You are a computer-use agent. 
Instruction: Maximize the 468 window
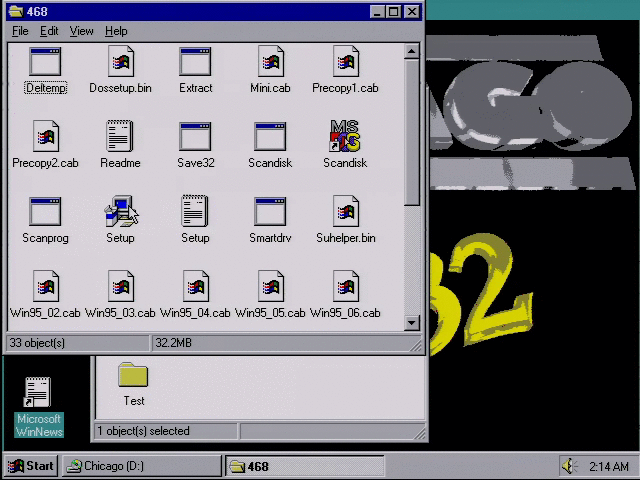(x=393, y=11)
